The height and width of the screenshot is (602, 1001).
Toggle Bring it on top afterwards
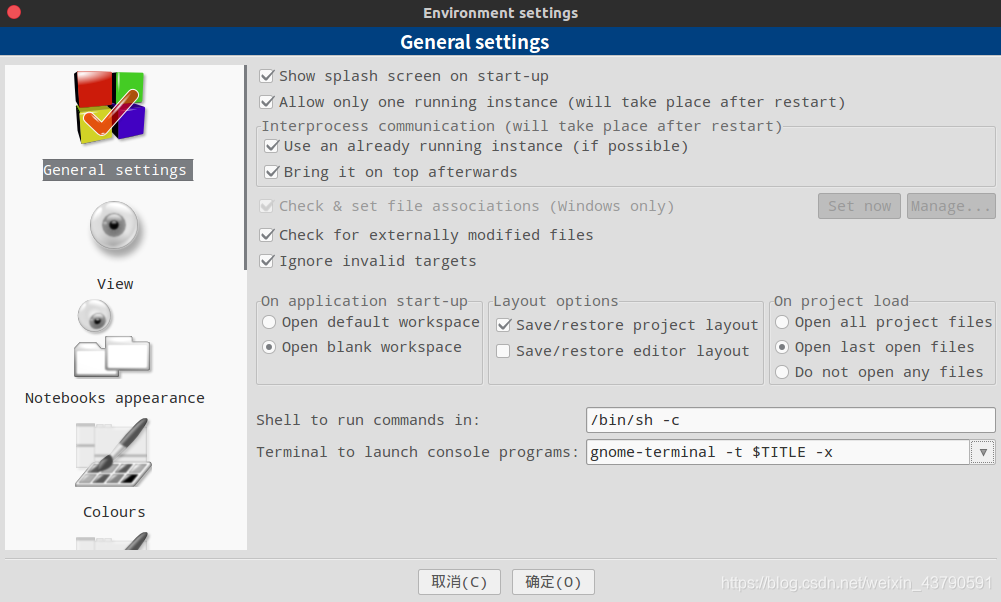[x=272, y=172]
